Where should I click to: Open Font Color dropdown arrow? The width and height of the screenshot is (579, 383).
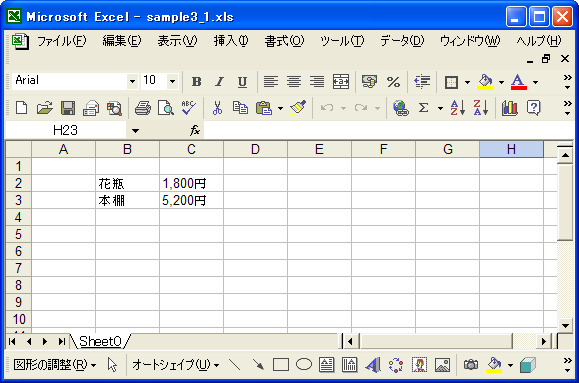(x=535, y=82)
